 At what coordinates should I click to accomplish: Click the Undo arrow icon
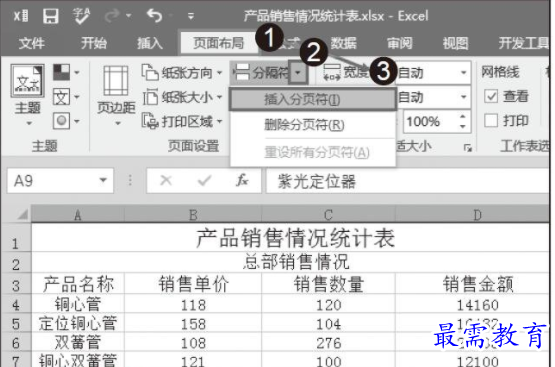click(x=155, y=16)
